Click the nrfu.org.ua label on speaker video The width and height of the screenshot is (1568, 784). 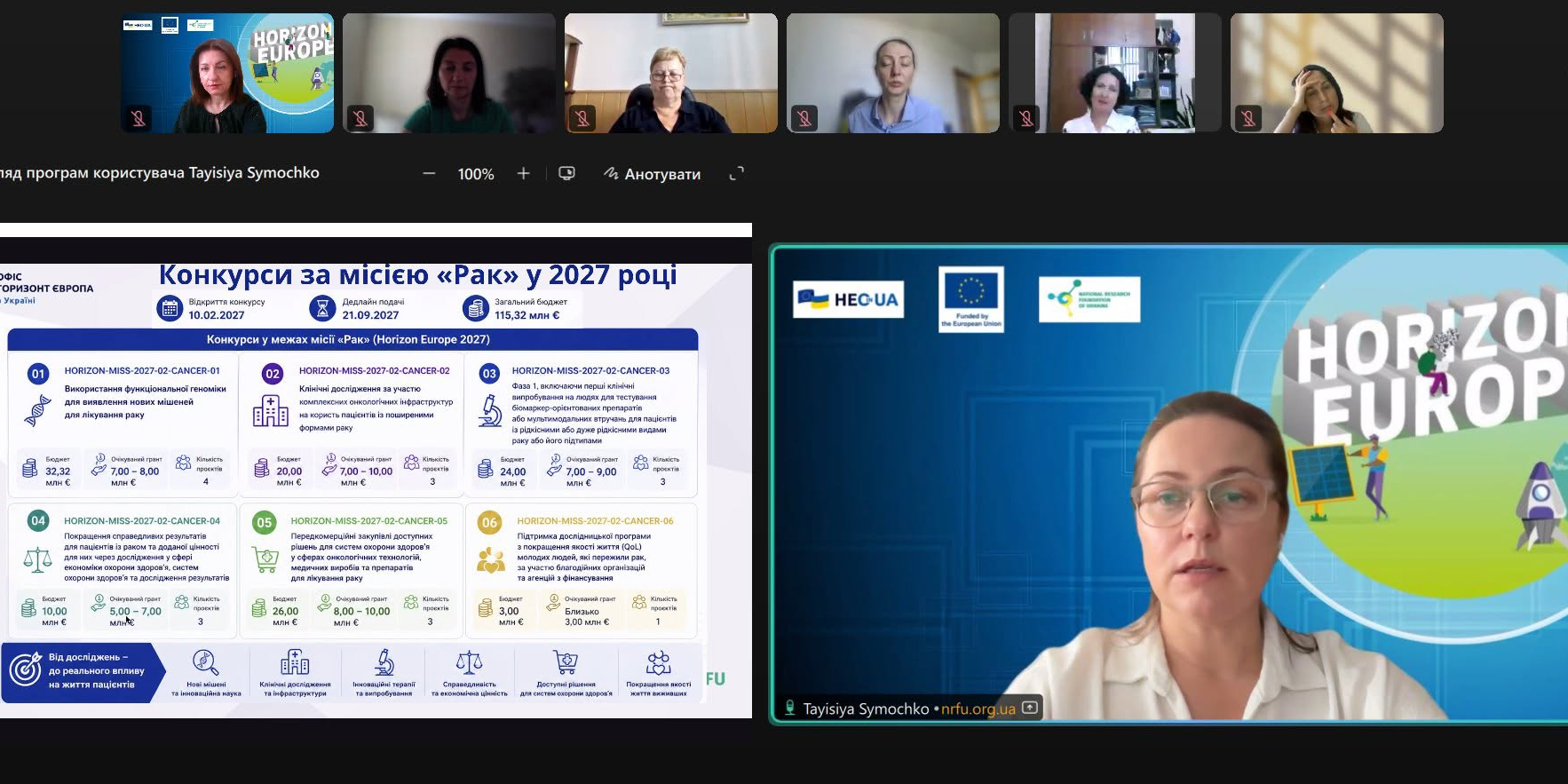(978, 709)
